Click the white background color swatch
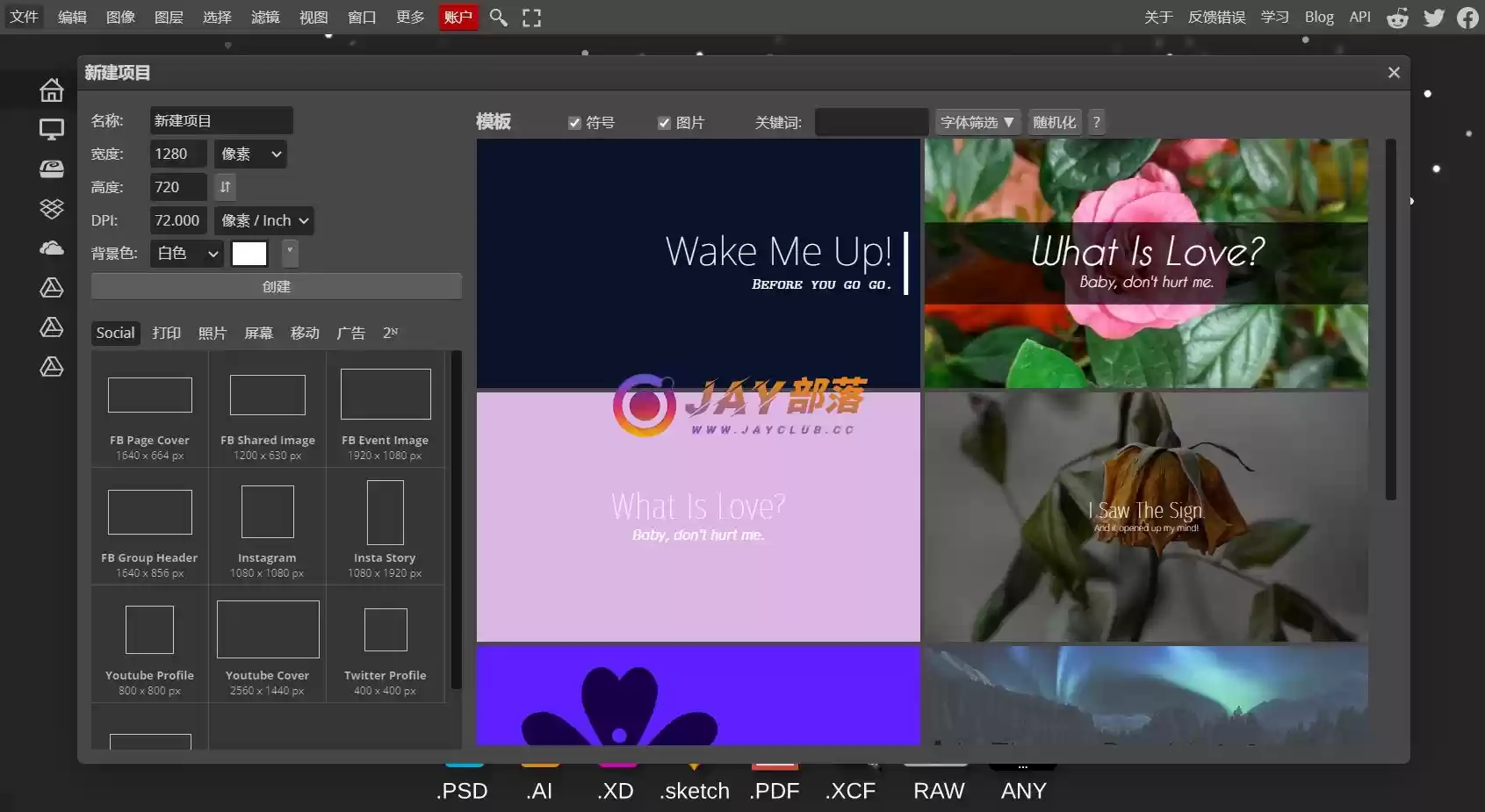Image resolution: width=1485 pixels, height=812 pixels. pyautogui.click(x=249, y=254)
